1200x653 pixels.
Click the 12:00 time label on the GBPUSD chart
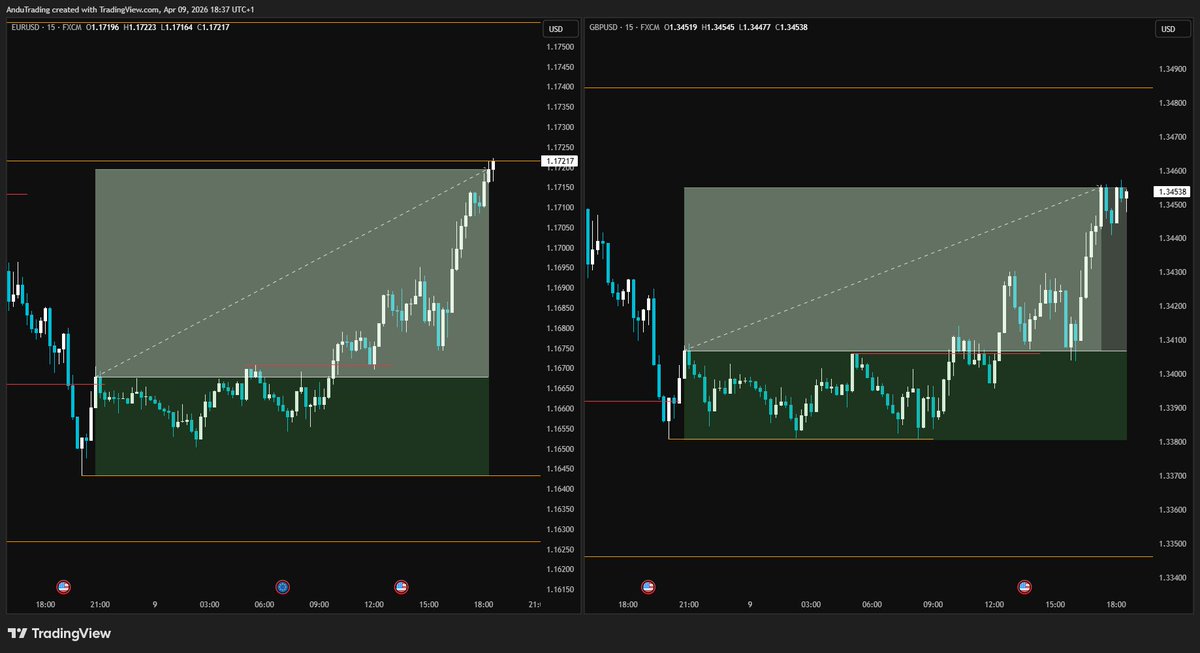click(x=994, y=605)
